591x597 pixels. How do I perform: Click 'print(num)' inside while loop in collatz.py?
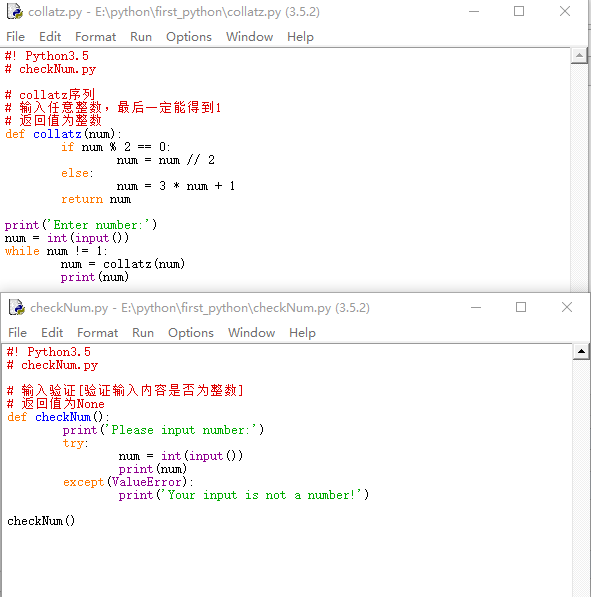95,277
